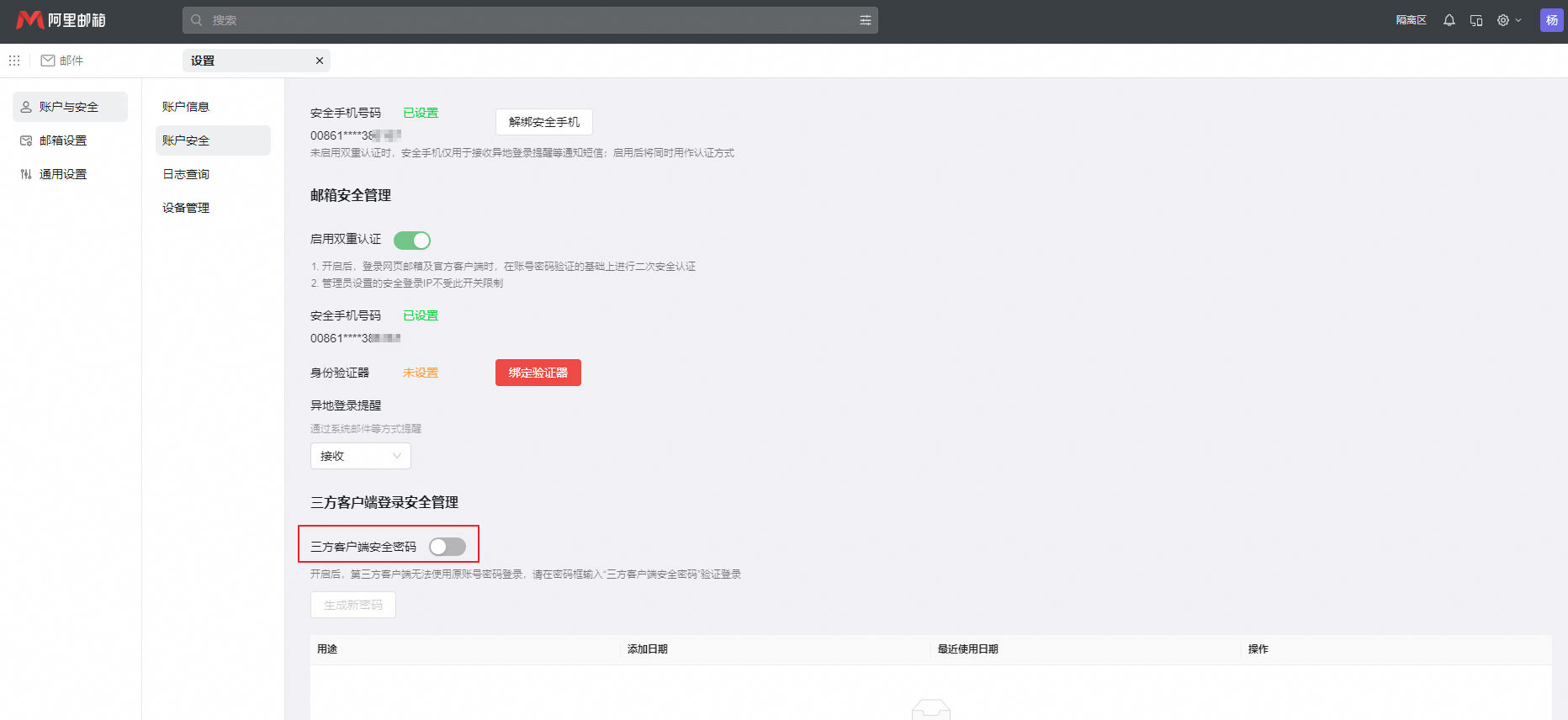Viewport: 1568px width, 720px height.
Task: Click the search filter options icon
Action: point(865,20)
